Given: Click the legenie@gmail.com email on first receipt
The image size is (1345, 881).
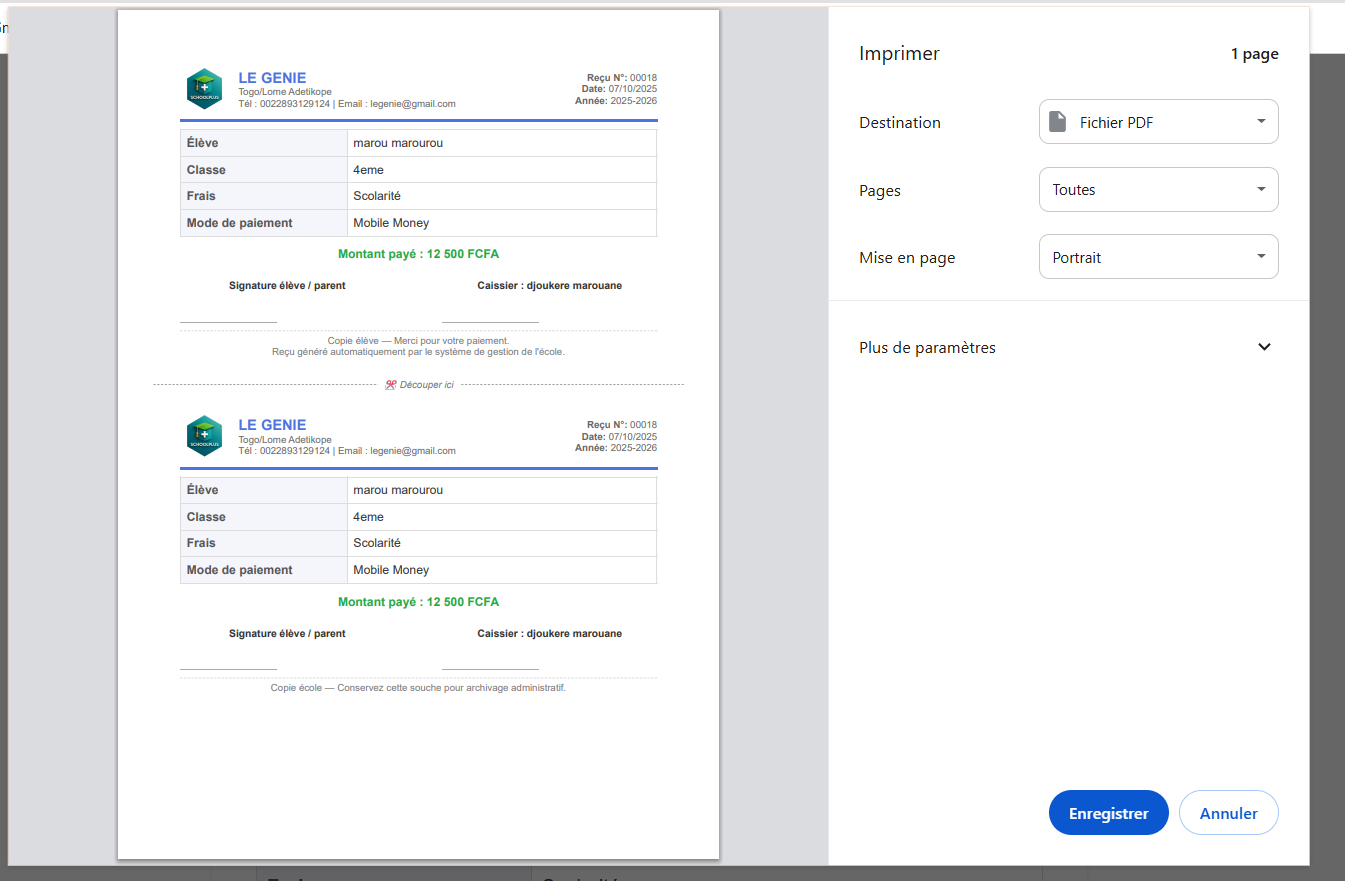Looking at the screenshot, I should (x=412, y=103).
